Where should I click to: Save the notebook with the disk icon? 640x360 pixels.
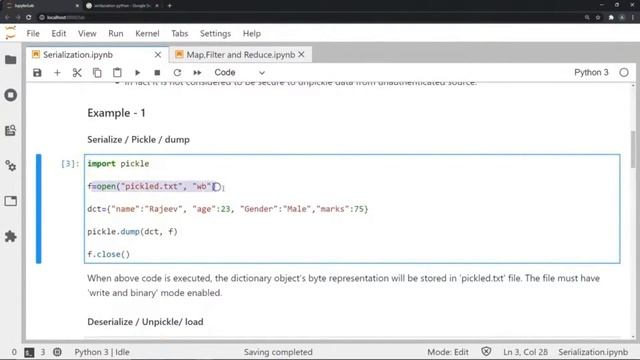(37, 73)
